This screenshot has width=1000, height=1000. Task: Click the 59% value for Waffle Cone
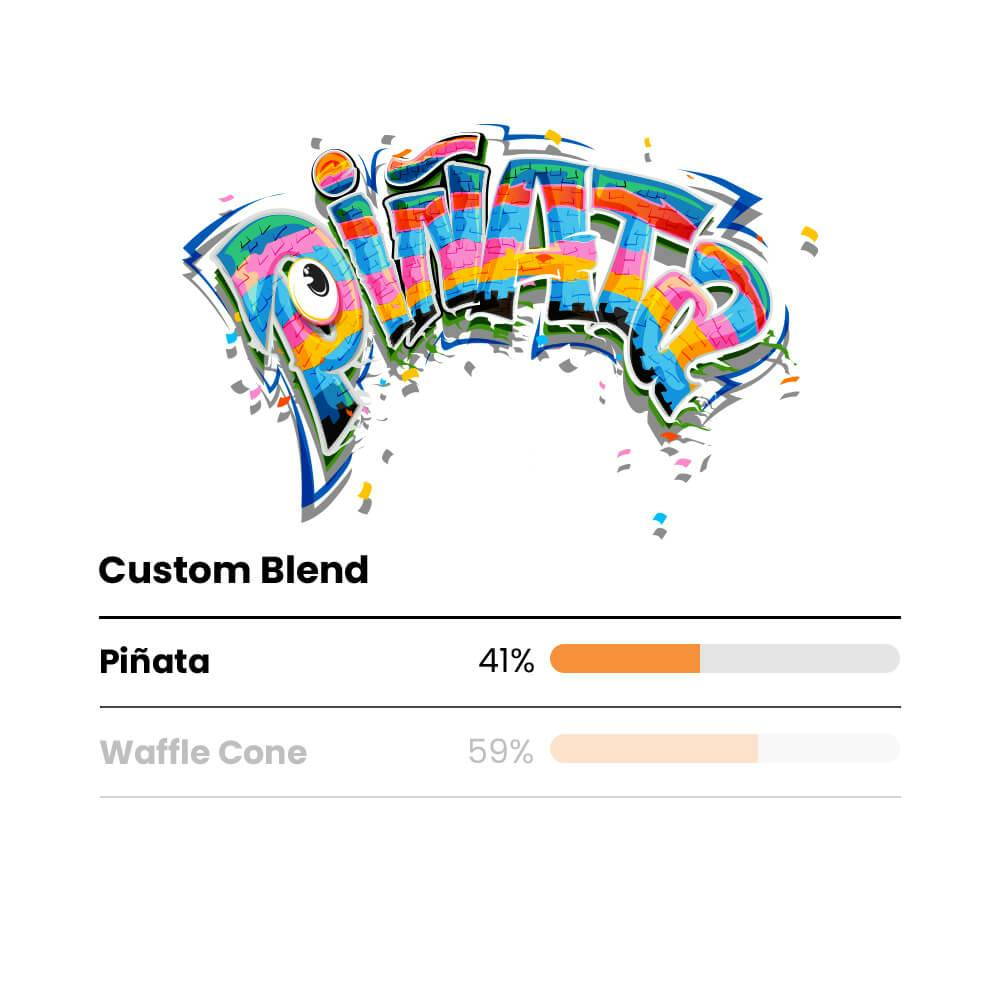pyautogui.click(x=500, y=751)
